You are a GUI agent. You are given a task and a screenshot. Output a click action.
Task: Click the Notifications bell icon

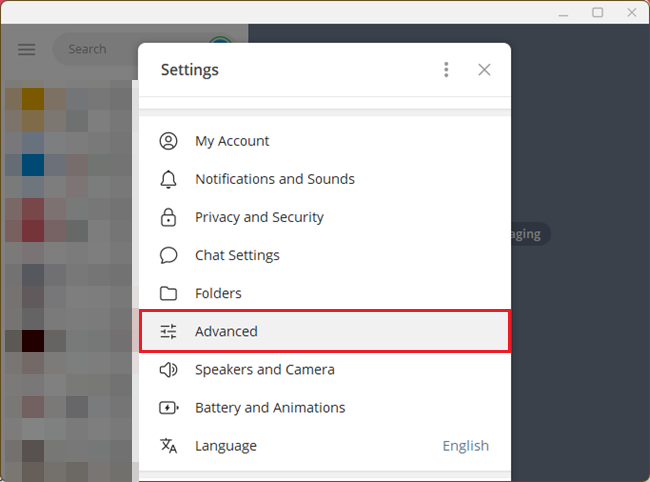[168, 179]
